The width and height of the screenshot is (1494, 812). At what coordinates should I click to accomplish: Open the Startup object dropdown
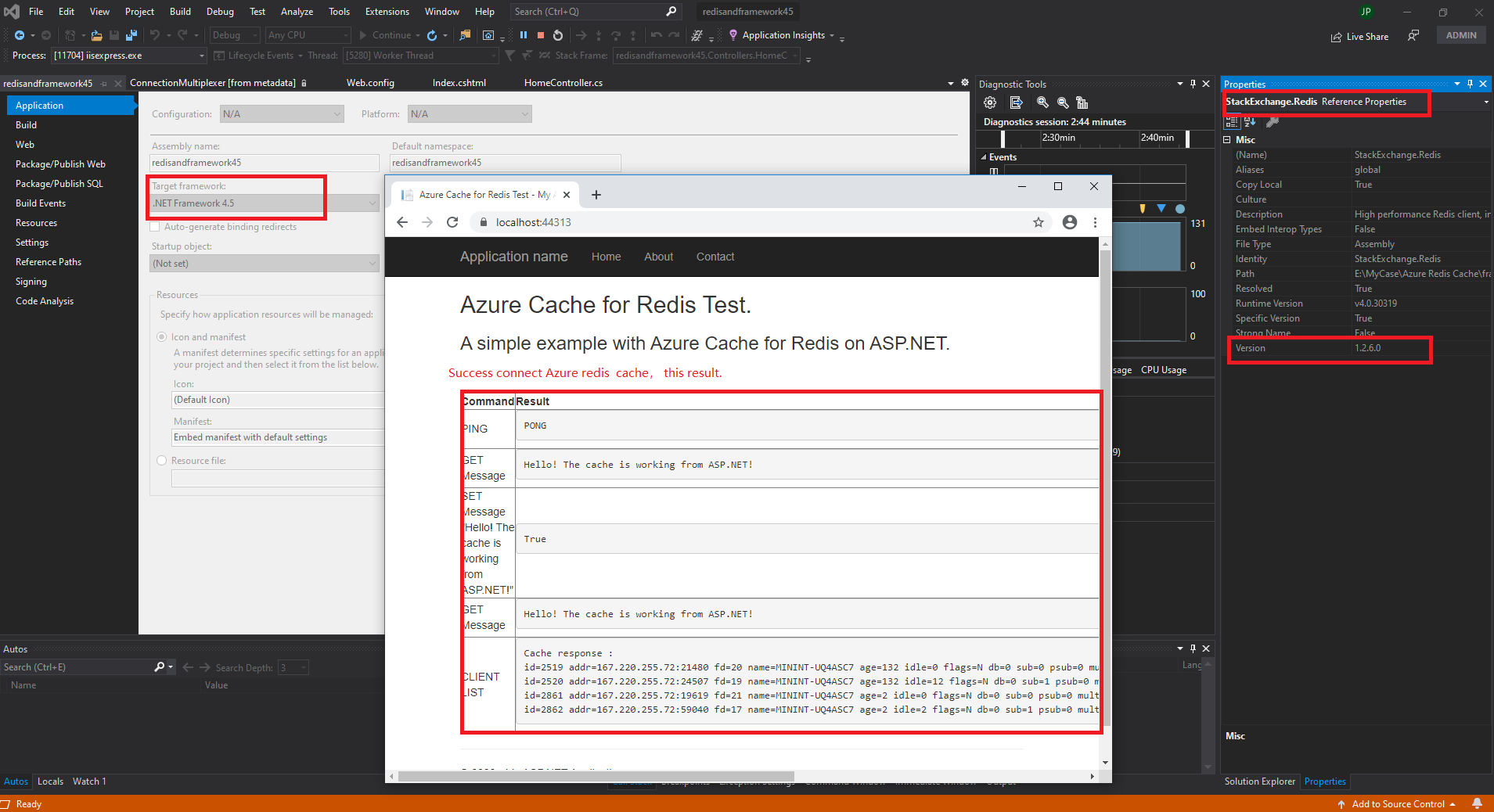pyautogui.click(x=265, y=264)
